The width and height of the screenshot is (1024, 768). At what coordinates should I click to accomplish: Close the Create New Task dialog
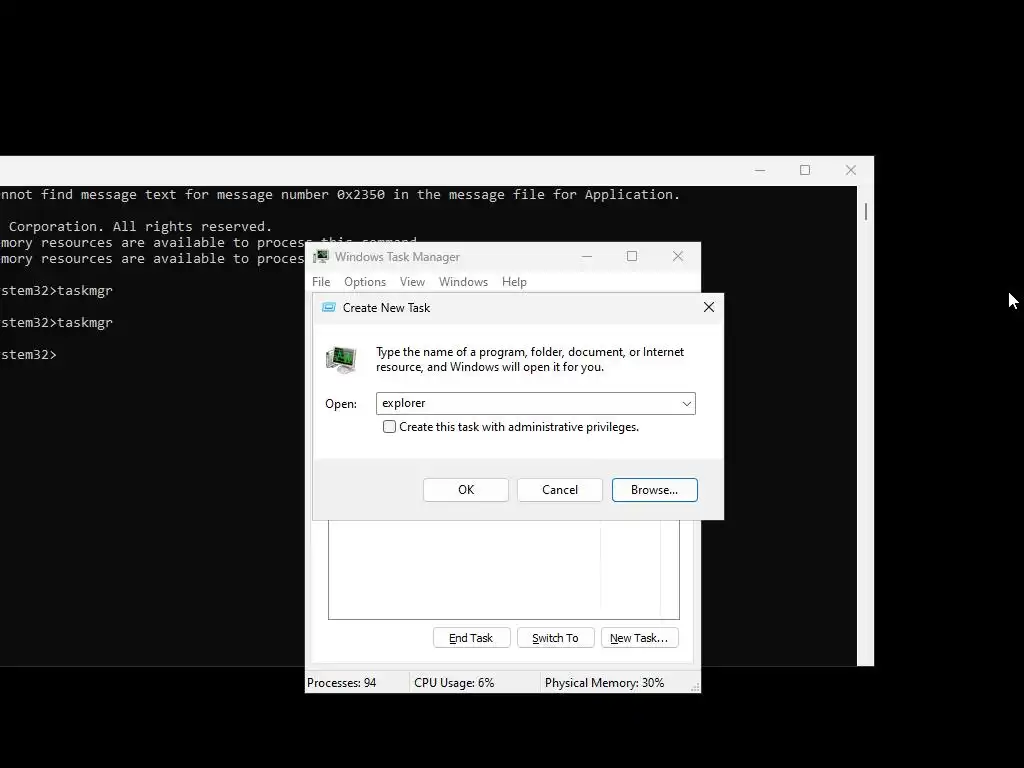(x=709, y=307)
